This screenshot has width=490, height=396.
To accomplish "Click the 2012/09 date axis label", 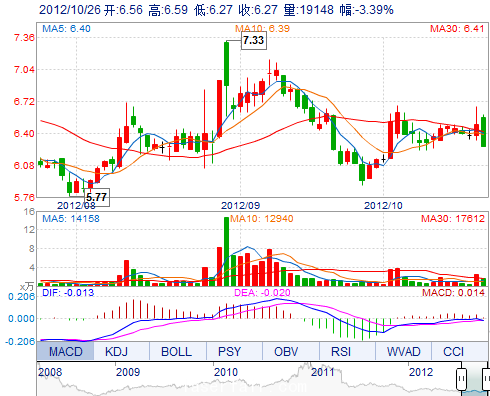I will click(x=240, y=205).
